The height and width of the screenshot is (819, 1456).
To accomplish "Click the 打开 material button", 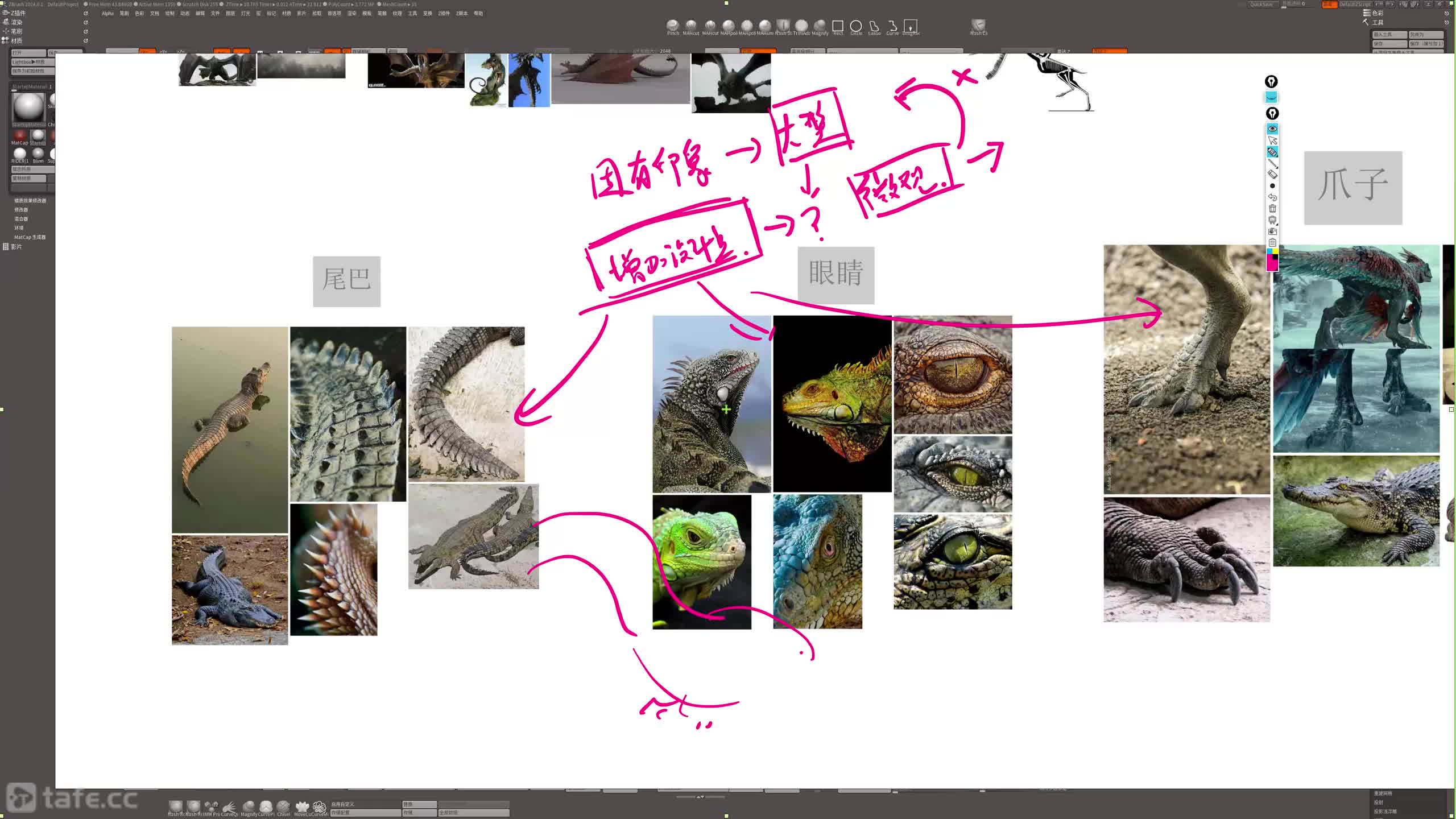I will (x=27, y=53).
